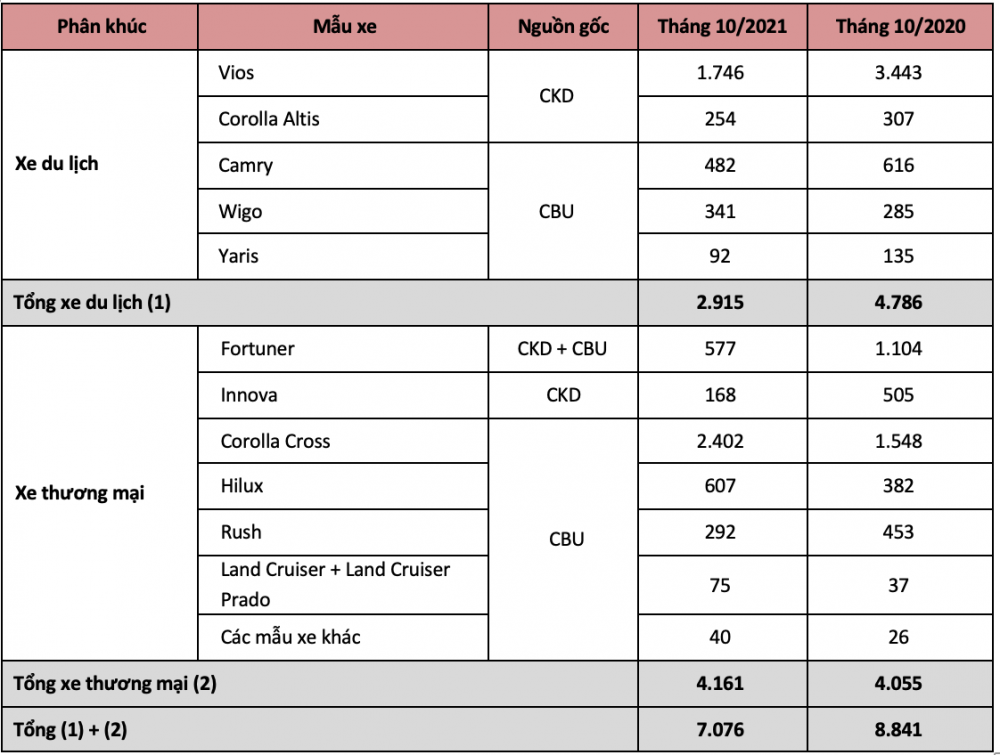This screenshot has width=1000, height=755.
Task: Select the Fortuner cell
Action: pyautogui.click(x=343, y=349)
